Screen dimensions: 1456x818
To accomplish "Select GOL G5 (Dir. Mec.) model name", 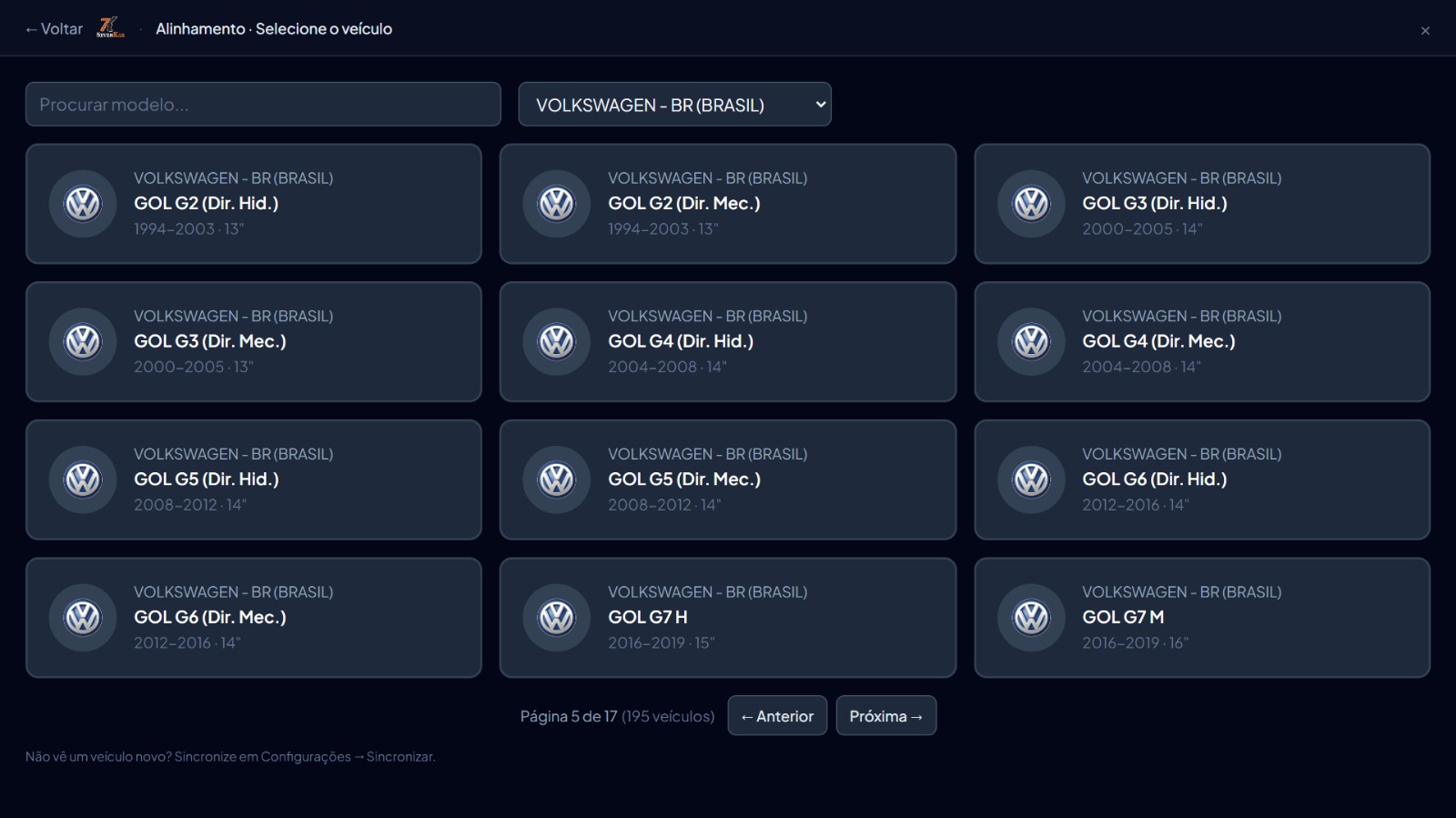I will pos(684,480).
